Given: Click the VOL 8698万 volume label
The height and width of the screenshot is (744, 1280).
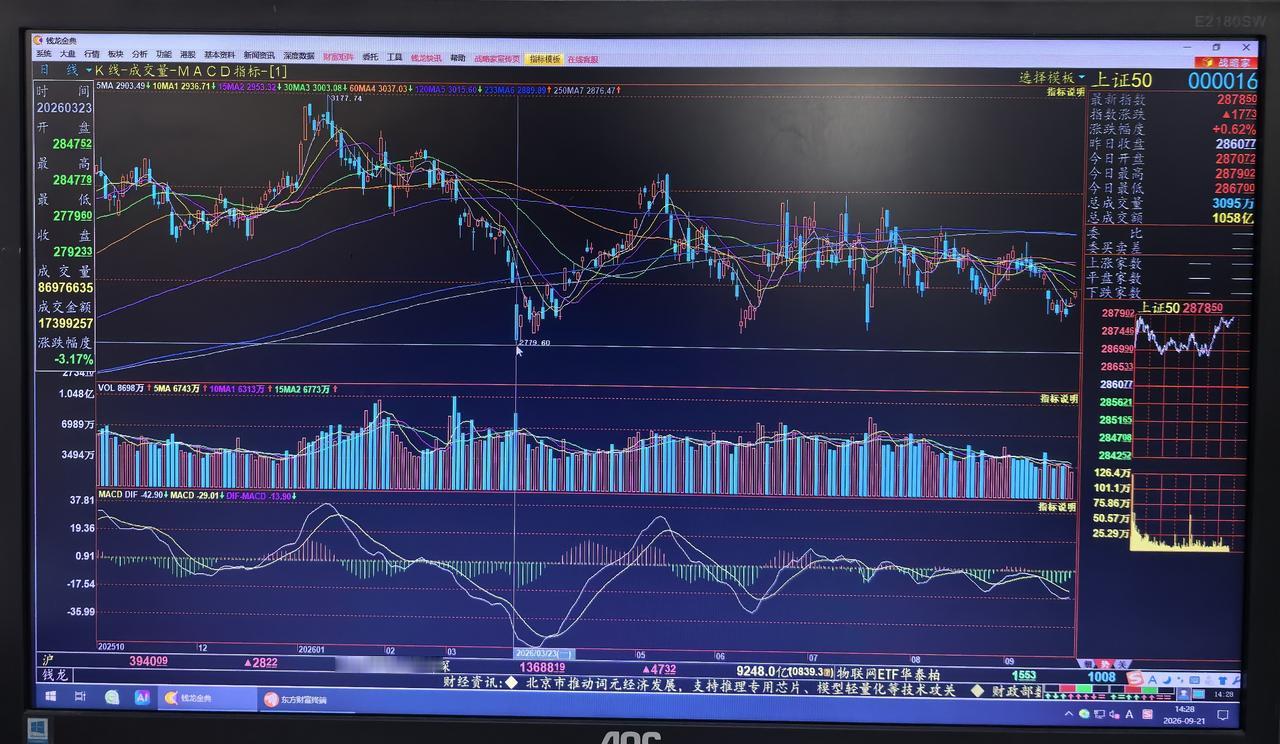Looking at the screenshot, I should click(120, 388).
